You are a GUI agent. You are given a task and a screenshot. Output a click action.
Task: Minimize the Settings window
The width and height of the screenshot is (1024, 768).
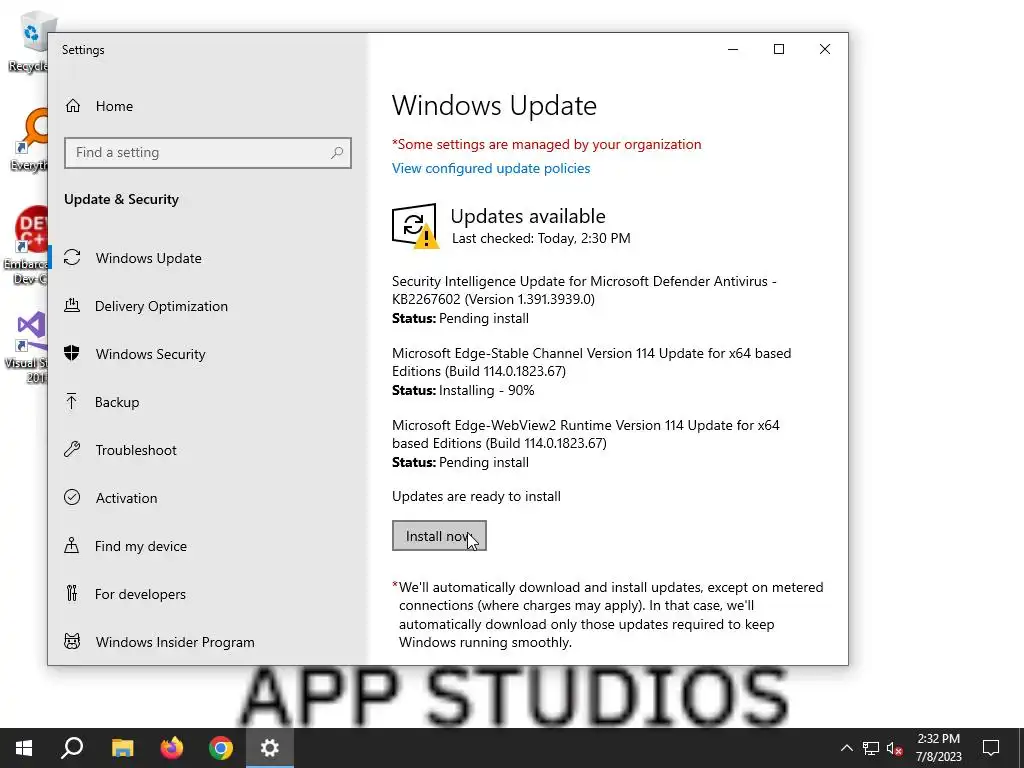coord(733,50)
